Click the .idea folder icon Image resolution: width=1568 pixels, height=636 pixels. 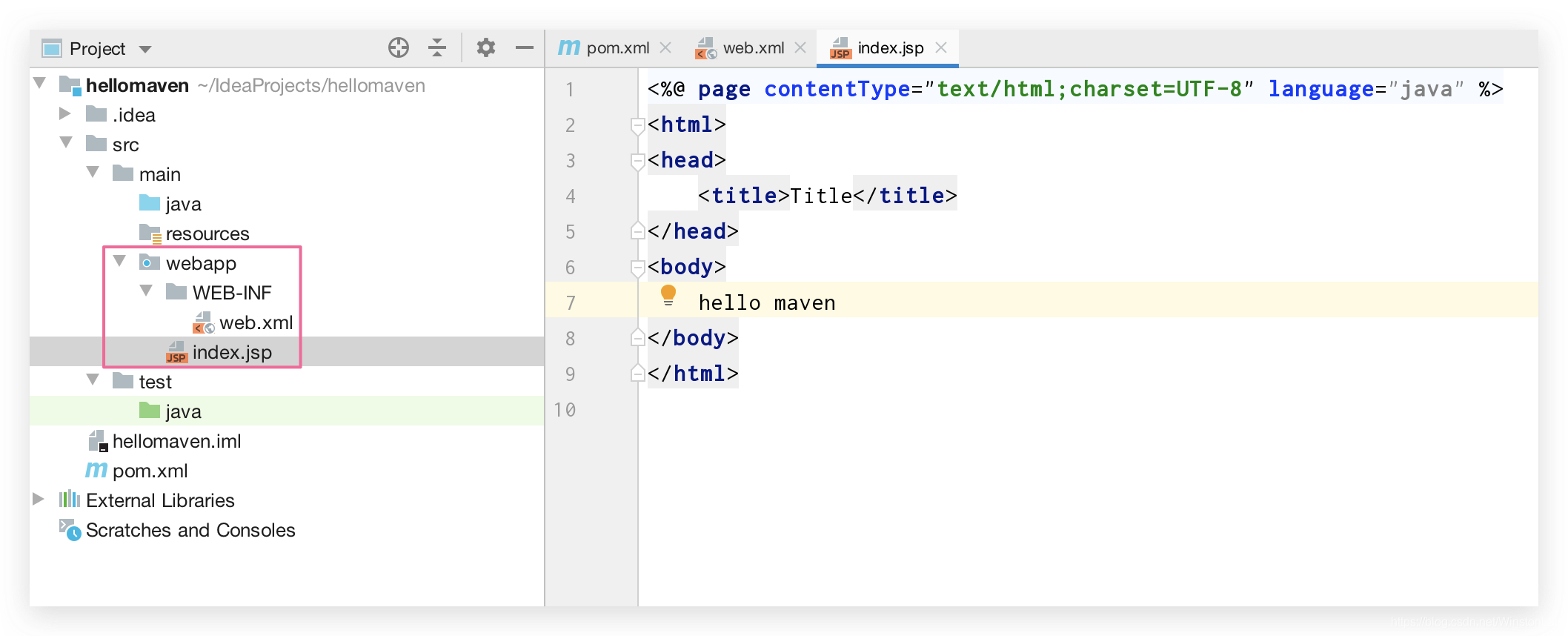(x=96, y=114)
